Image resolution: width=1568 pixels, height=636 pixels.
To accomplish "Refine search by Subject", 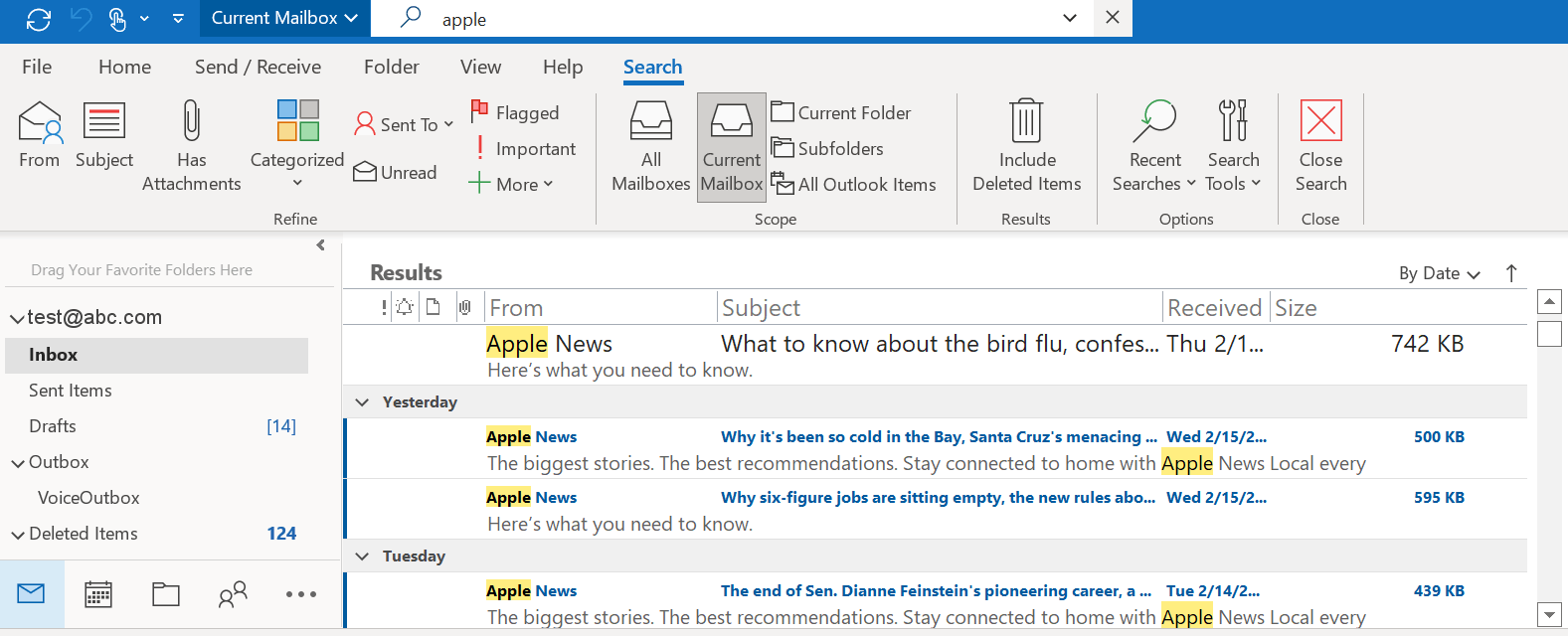I will (103, 135).
